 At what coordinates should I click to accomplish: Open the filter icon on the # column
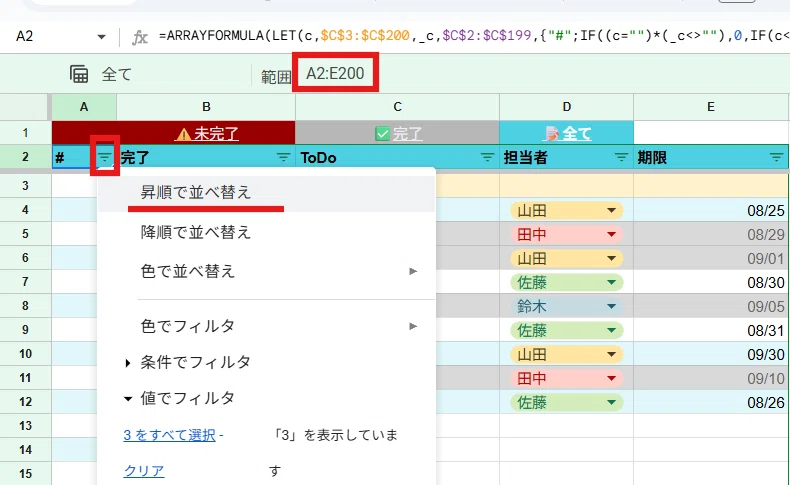(104, 157)
